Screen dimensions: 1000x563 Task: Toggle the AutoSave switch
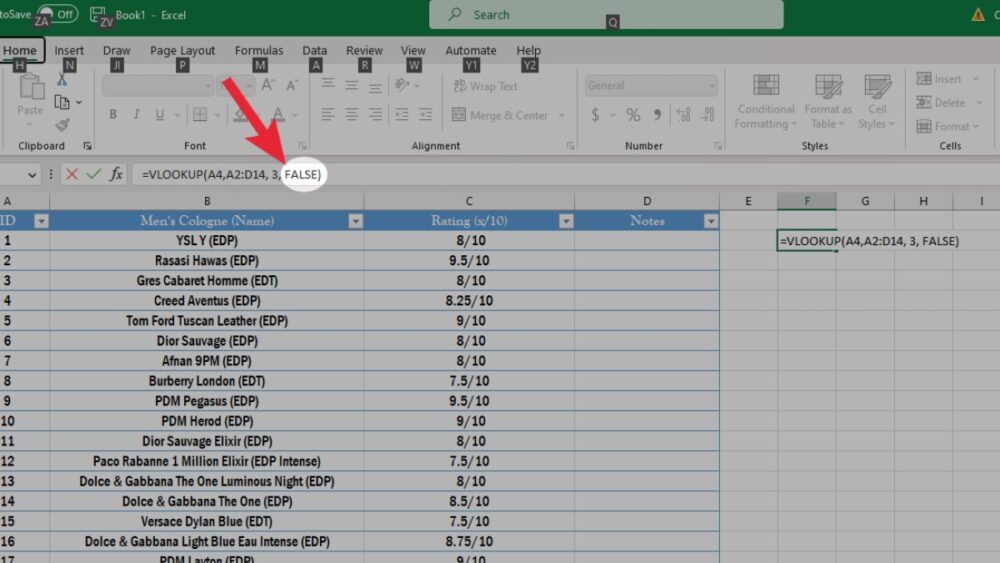57,14
